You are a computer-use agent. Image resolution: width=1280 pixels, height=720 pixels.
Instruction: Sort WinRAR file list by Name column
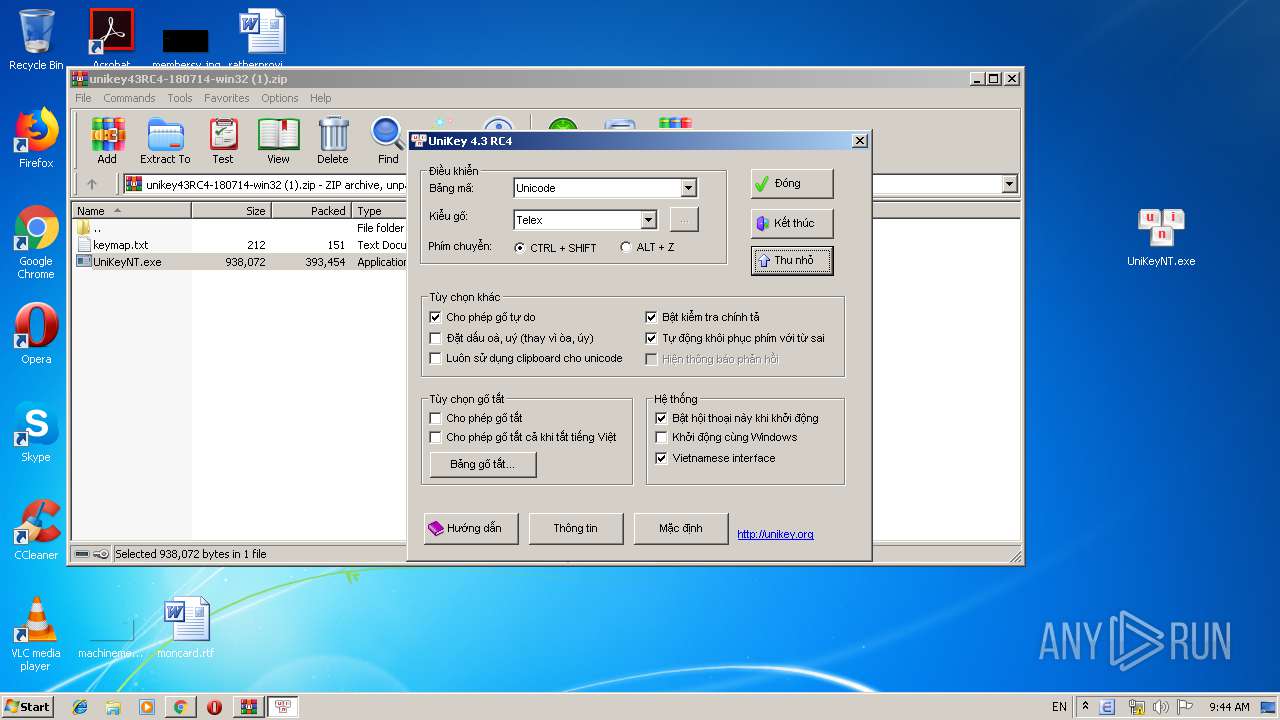coord(132,211)
